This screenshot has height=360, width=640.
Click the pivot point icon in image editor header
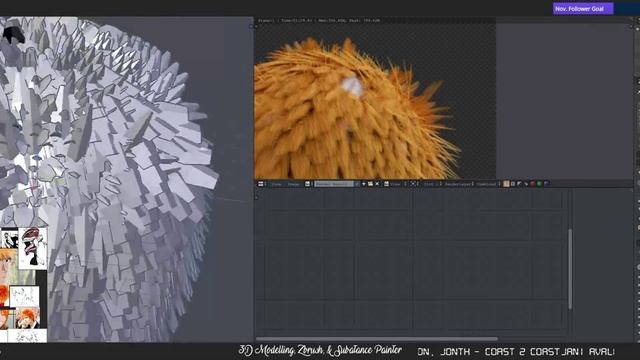click(x=413, y=184)
